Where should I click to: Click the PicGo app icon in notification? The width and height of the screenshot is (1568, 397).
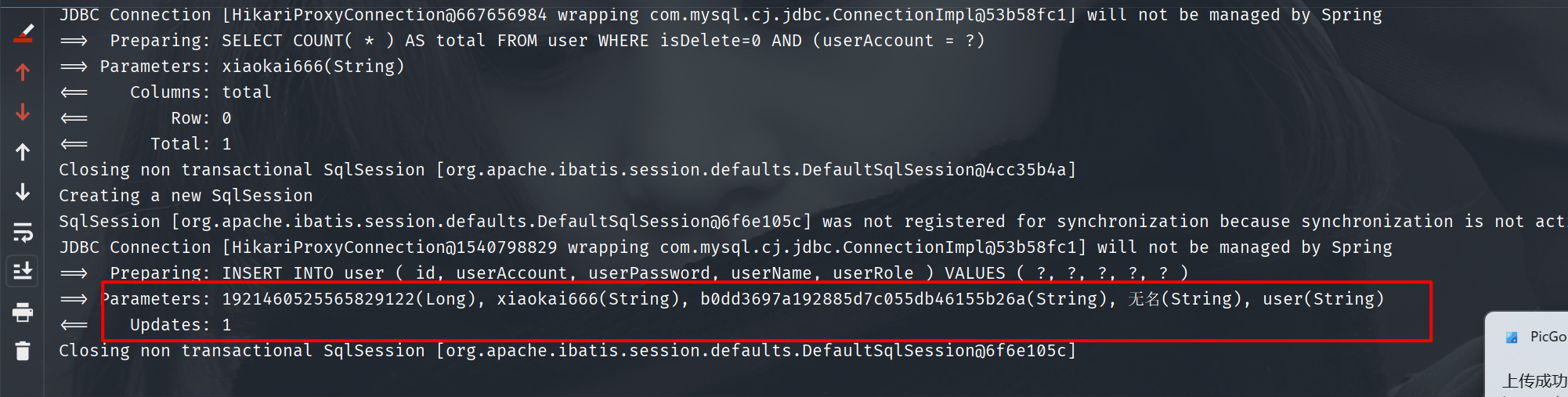pyautogui.click(x=1512, y=337)
